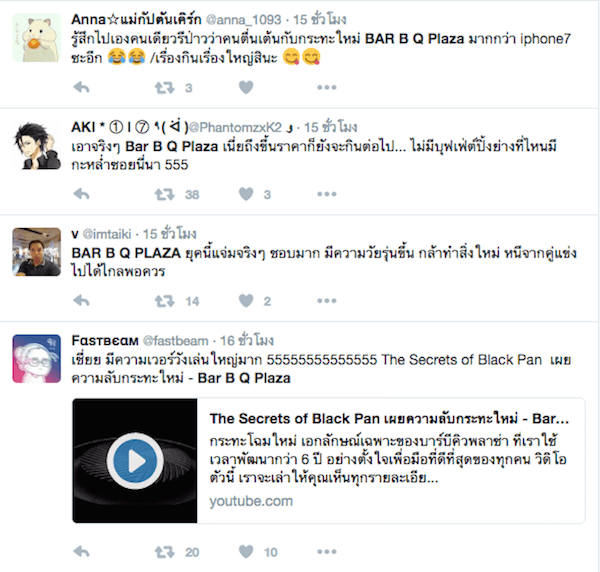Open the imtaiki profile photo
This screenshot has height=572, width=600.
tap(36, 252)
